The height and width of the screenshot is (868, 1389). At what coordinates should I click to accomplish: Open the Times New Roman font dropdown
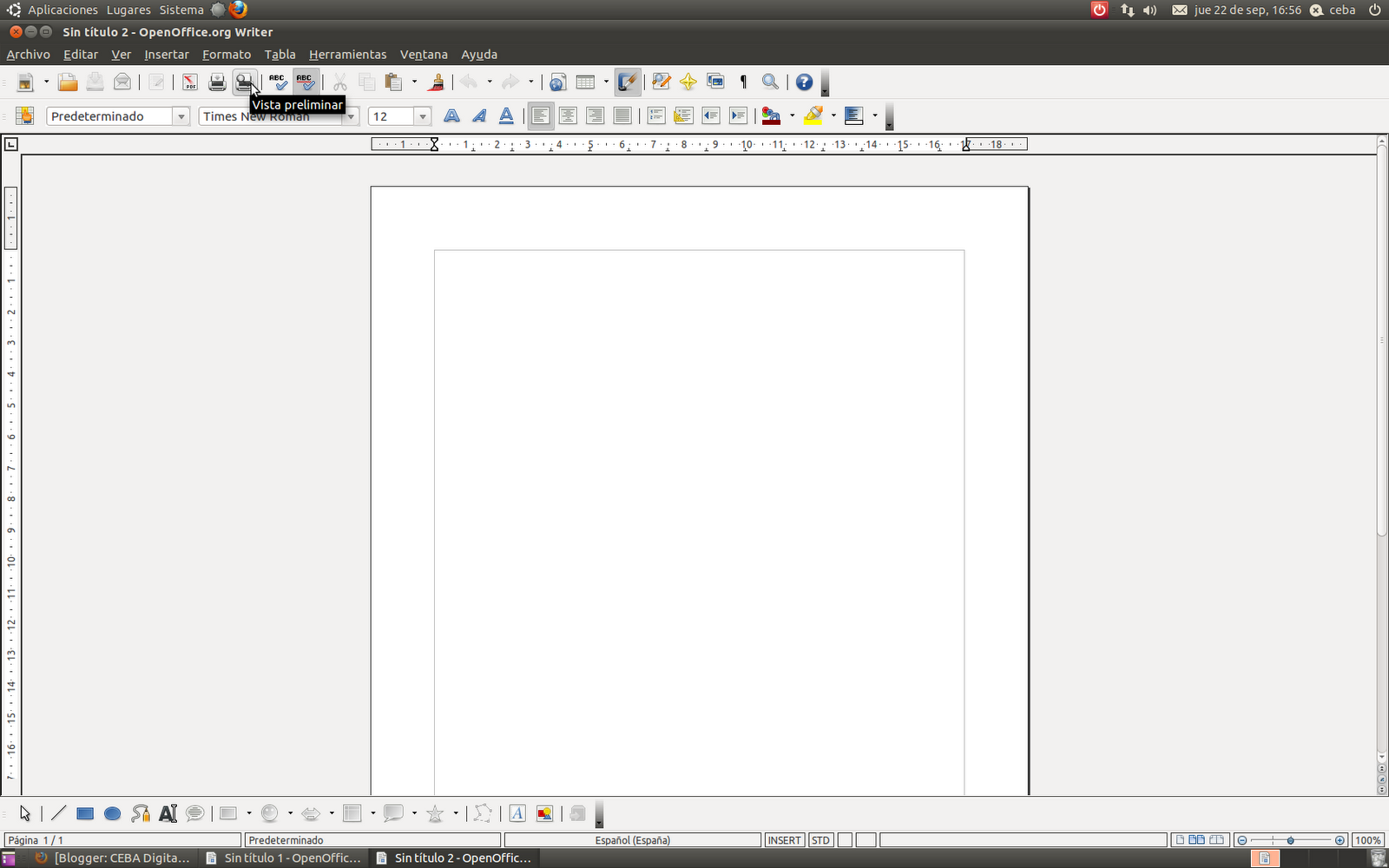tap(351, 117)
